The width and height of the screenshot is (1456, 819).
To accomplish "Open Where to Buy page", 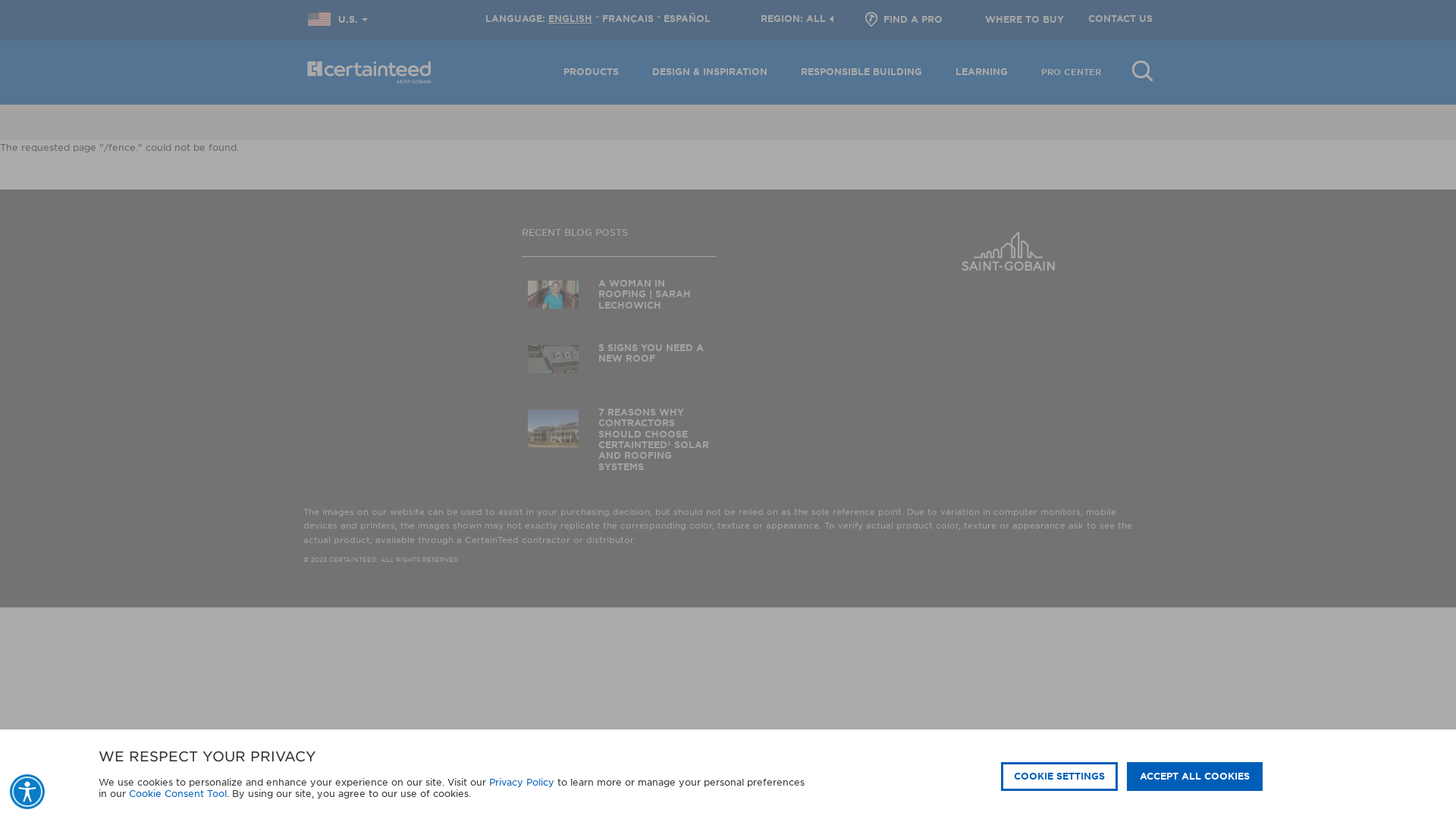I will [1025, 20].
